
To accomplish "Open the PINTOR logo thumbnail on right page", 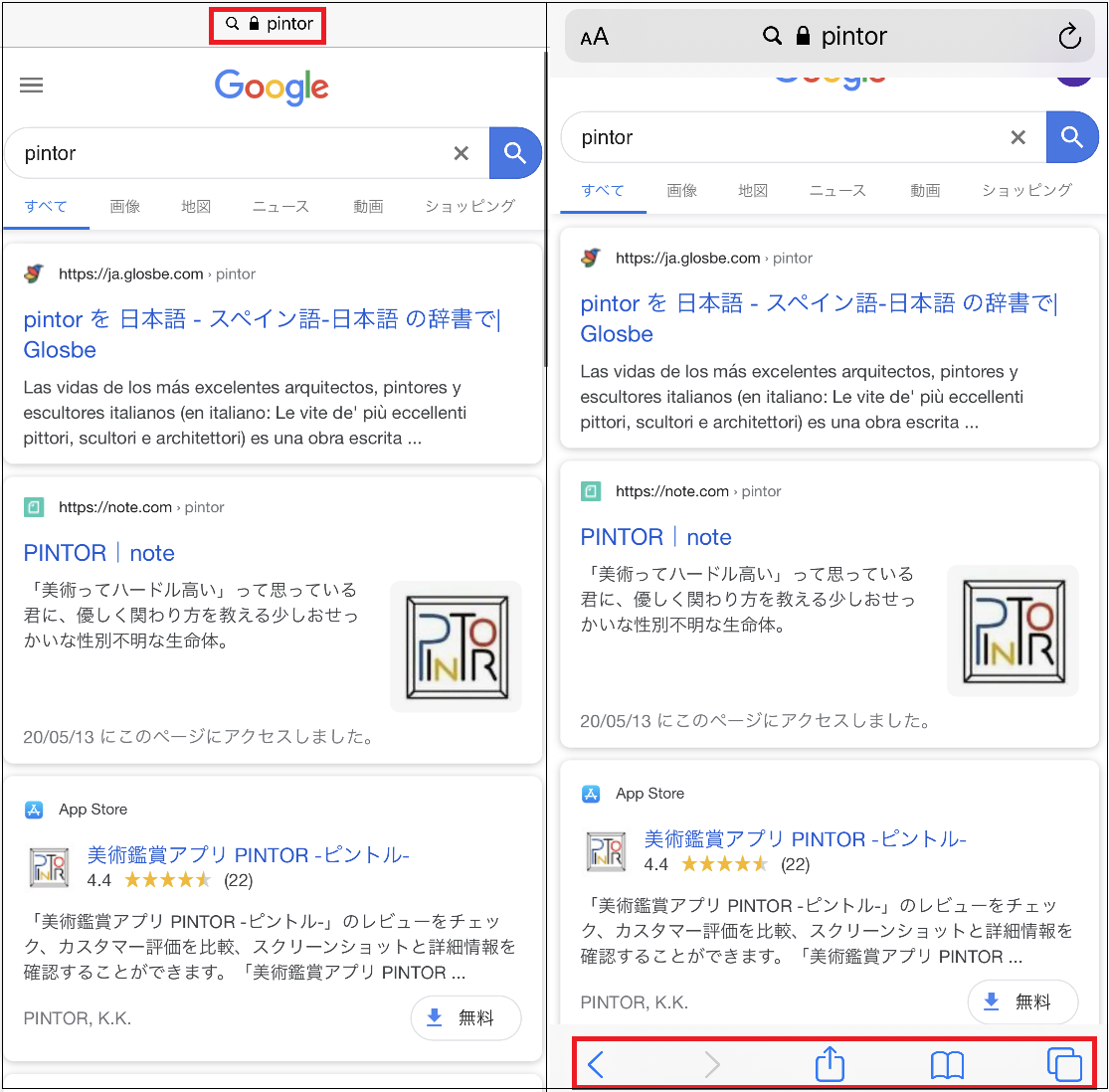I will (x=1013, y=631).
